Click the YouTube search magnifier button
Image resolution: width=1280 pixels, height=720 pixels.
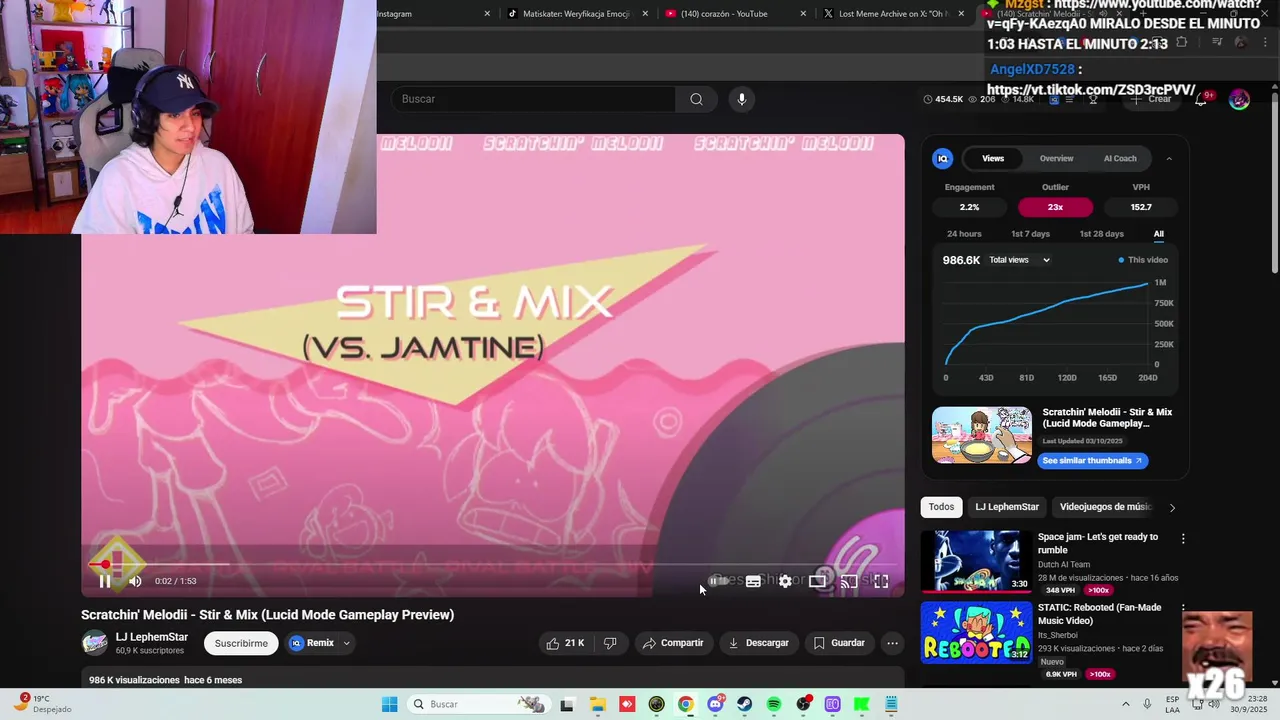[x=696, y=99]
